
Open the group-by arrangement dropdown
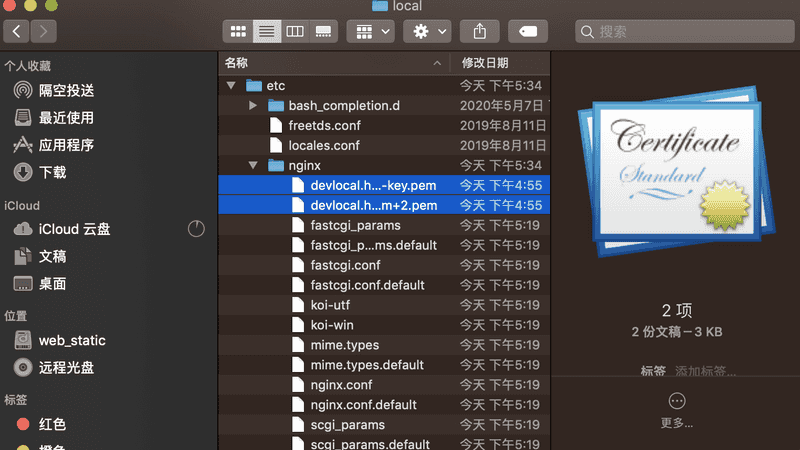click(x=370, y=32)
